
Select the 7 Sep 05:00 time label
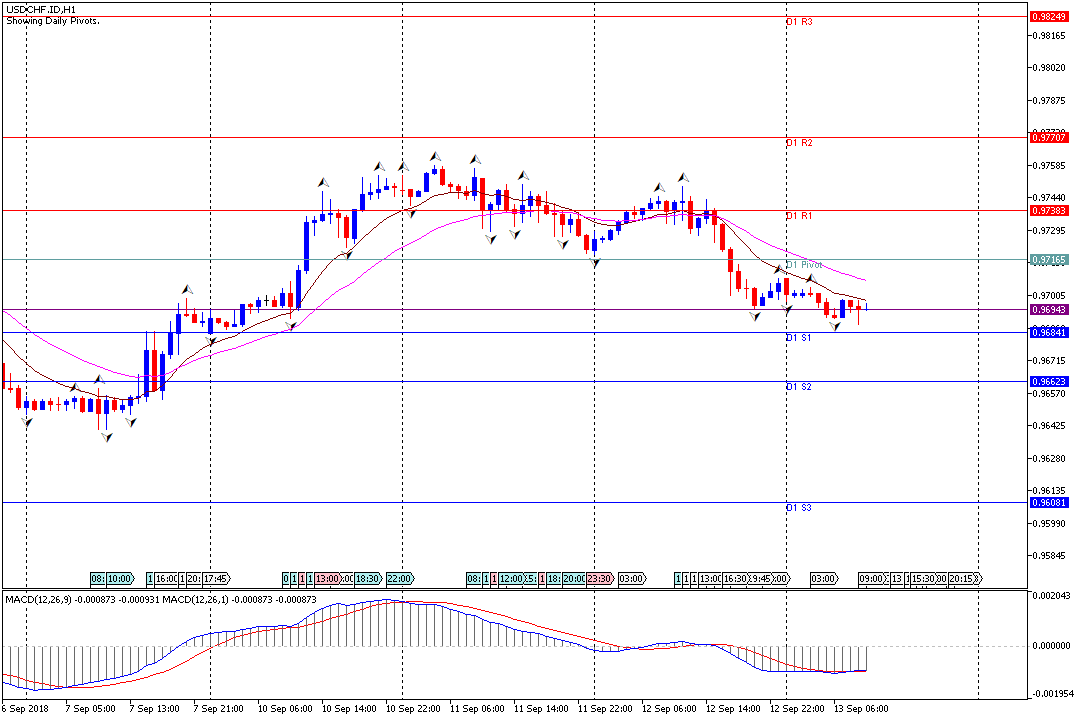[90, 709]
